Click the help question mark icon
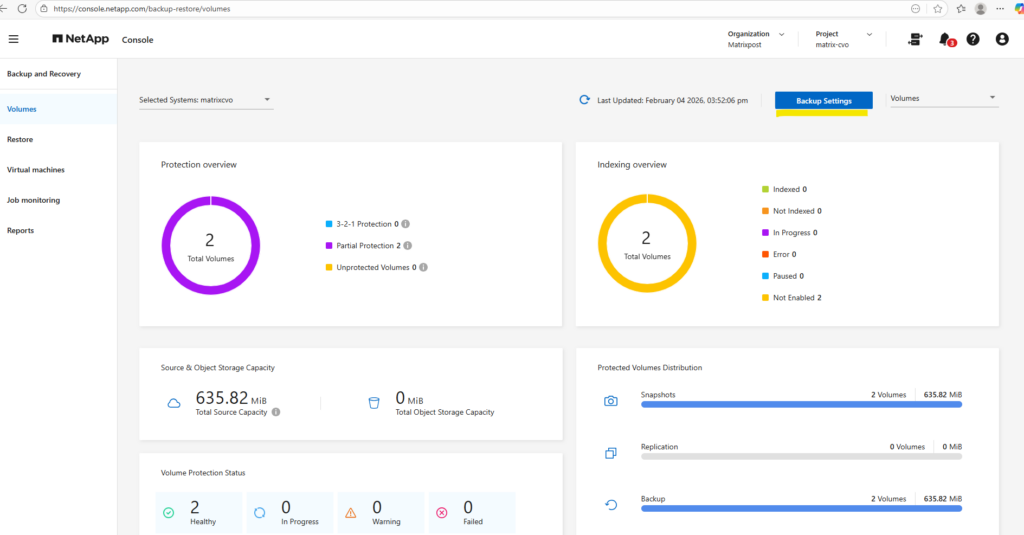 (x=973, y=39)
